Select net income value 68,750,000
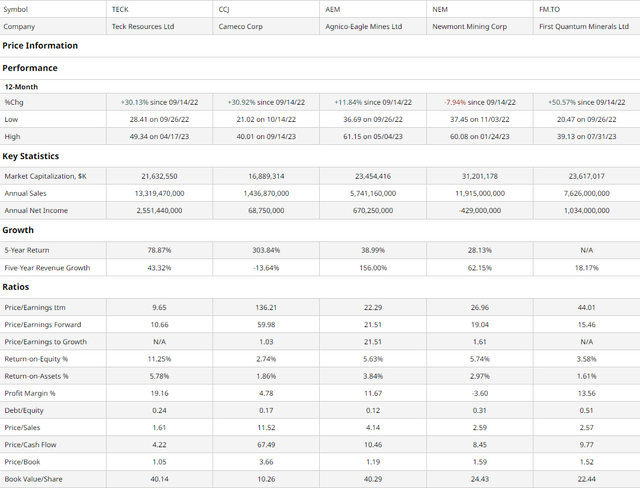Screen dimensions: 640x488 [x=266, y=211]
